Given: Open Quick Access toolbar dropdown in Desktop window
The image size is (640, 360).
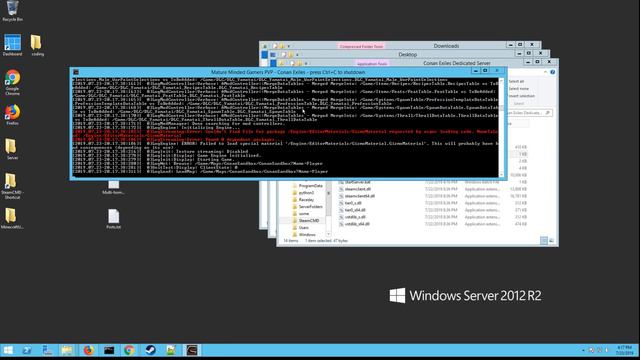Looking at the screenshot, I should tap(297, 55).
